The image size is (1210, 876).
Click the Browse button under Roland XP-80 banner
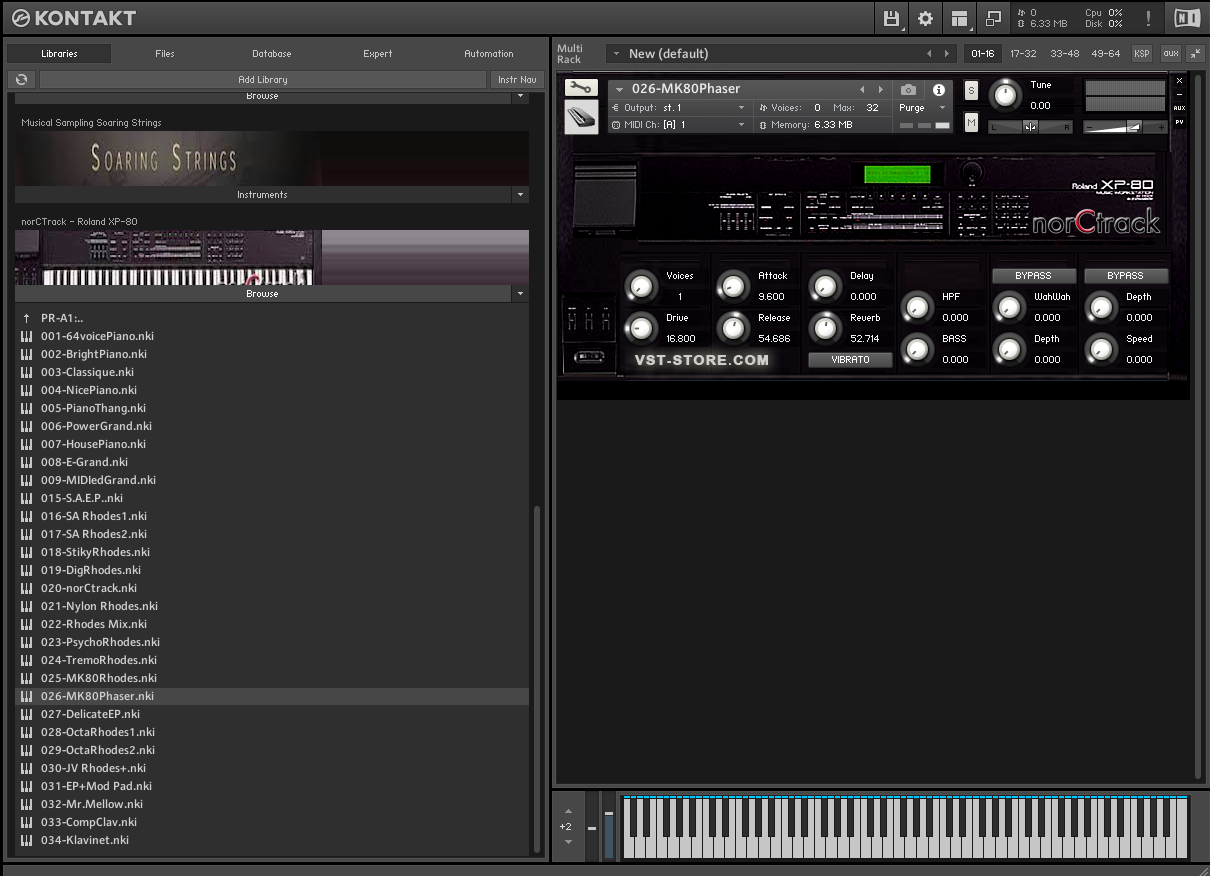pyautogui.click(x=262, y=294)
